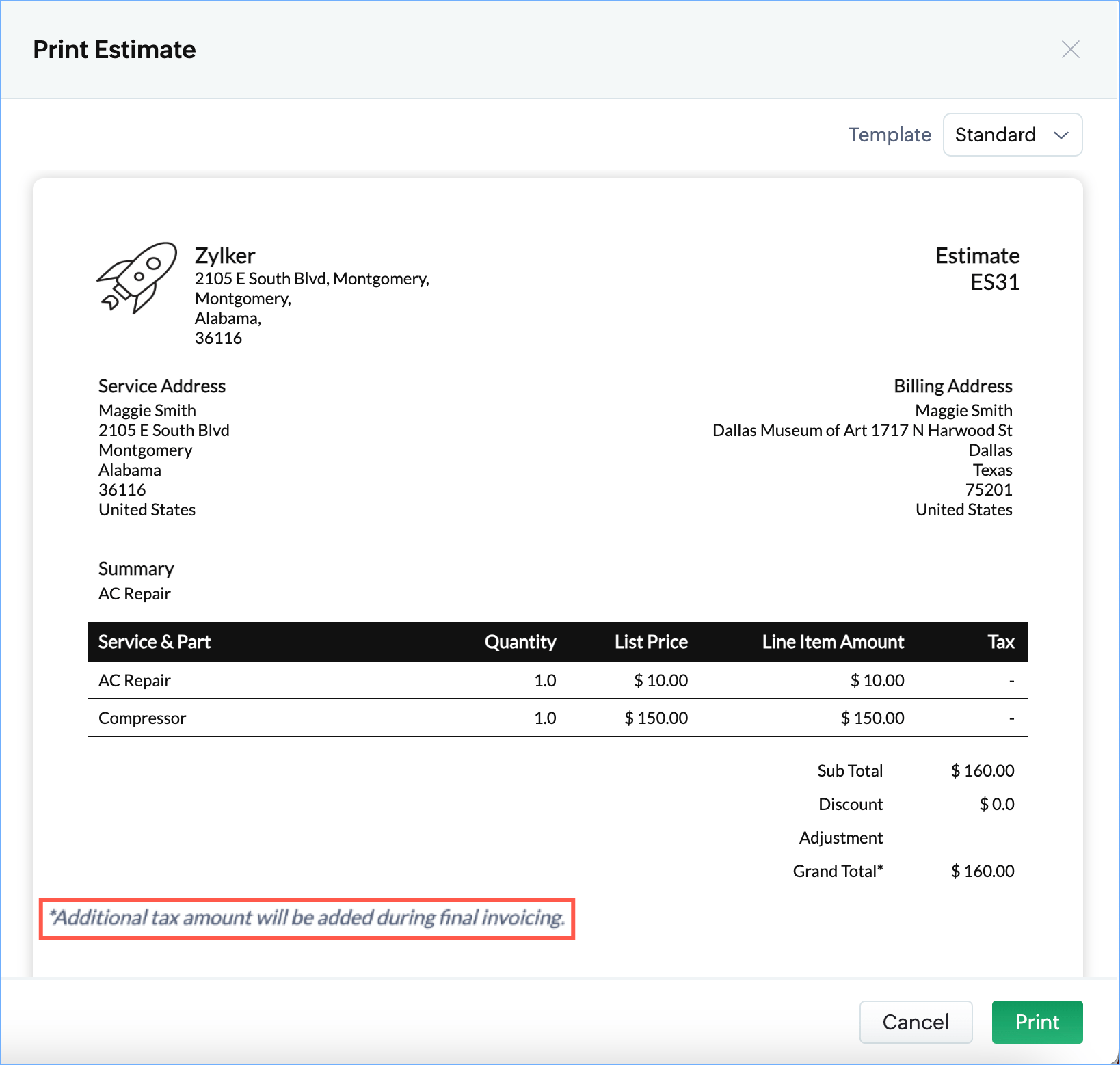Select the Discount value $ 0.0

[997, 804]
